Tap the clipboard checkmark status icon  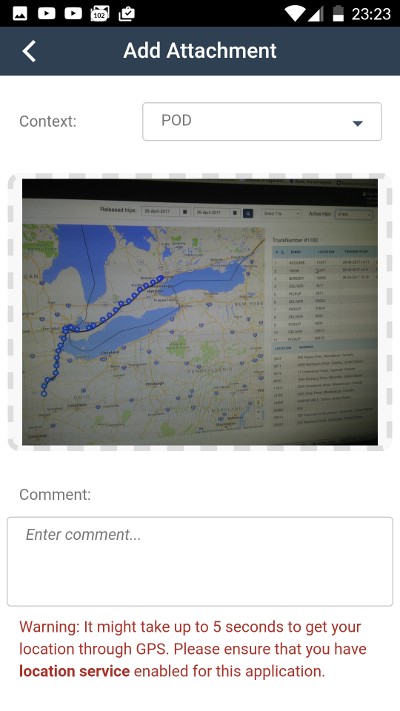[x=127, y=14]
